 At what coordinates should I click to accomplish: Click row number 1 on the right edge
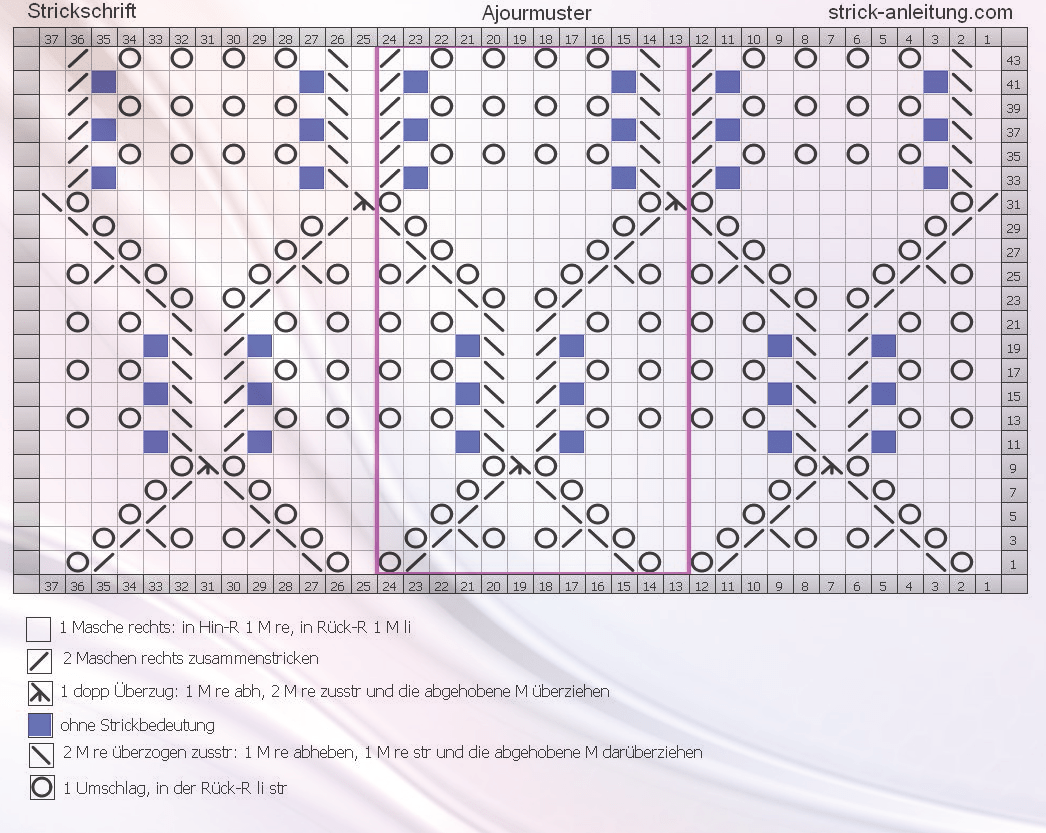pyautogui.click(x=1013, y=564)
